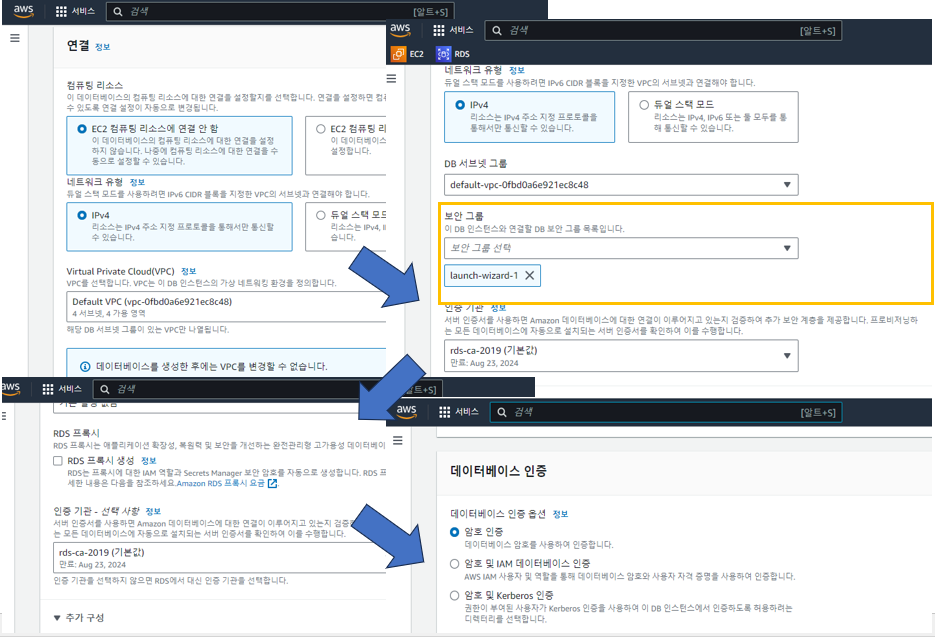Select 암호 및 Kerberos 인증 option
935x637 pixels.
[454, 595]
